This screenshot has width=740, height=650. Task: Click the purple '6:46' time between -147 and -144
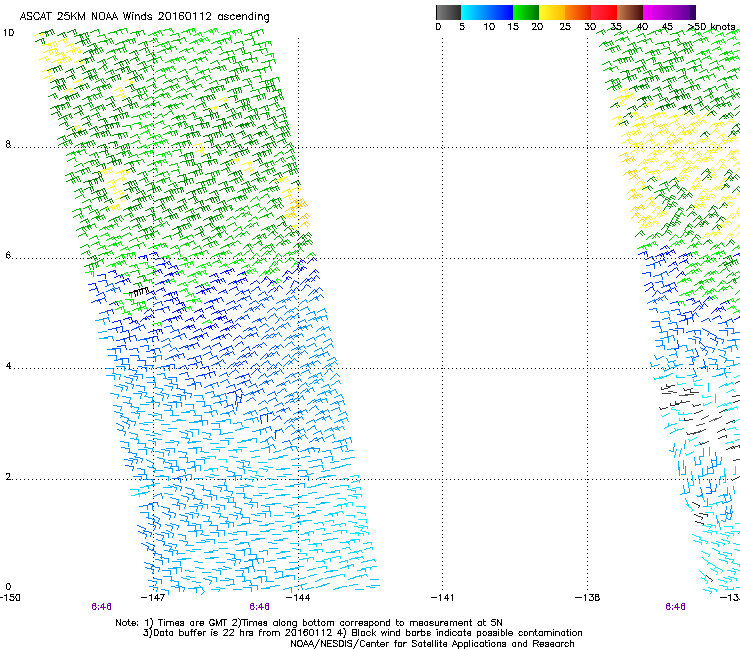[260, 607]
